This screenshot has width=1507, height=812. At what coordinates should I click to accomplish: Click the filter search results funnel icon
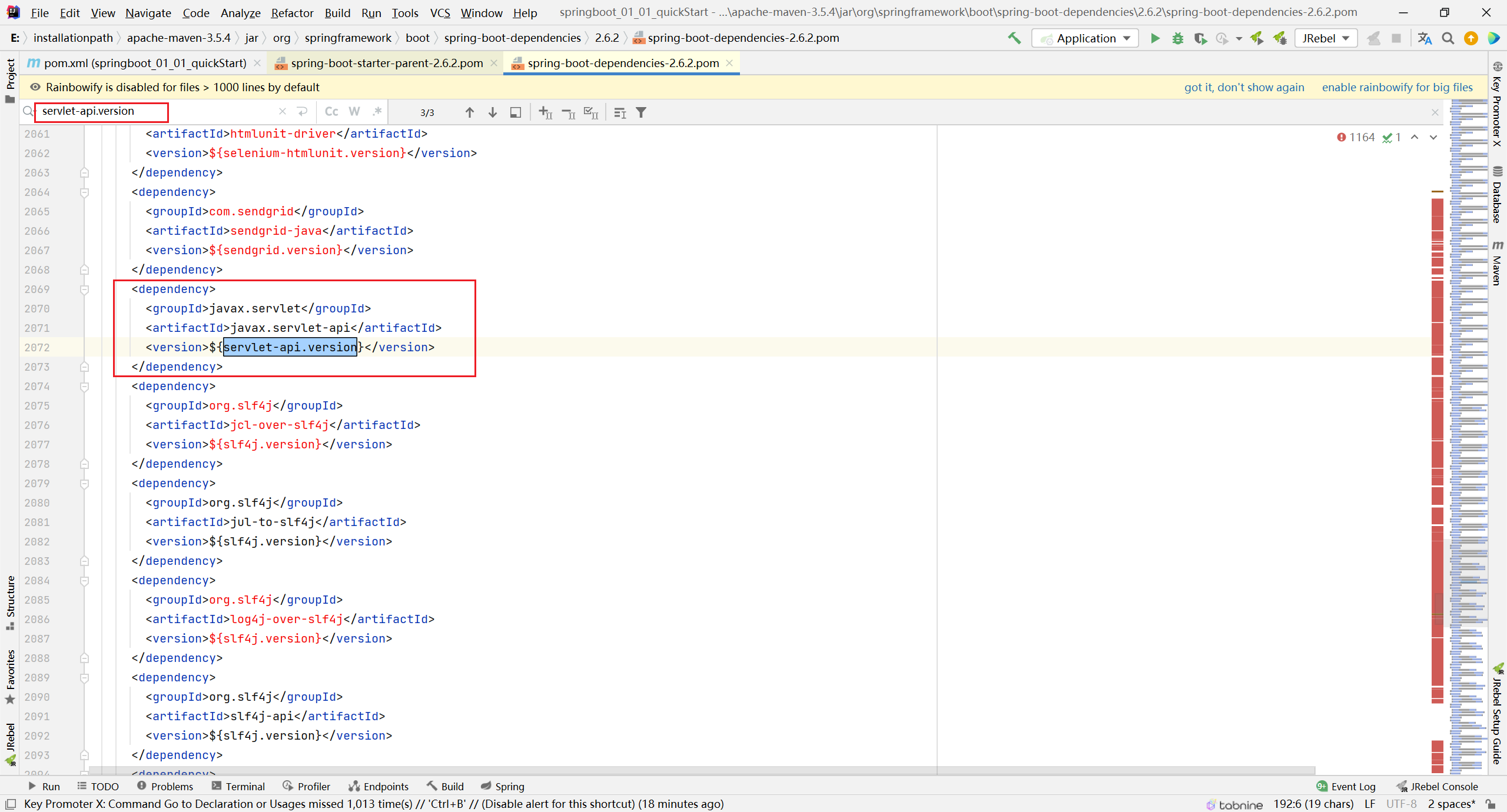click(641, 112)
